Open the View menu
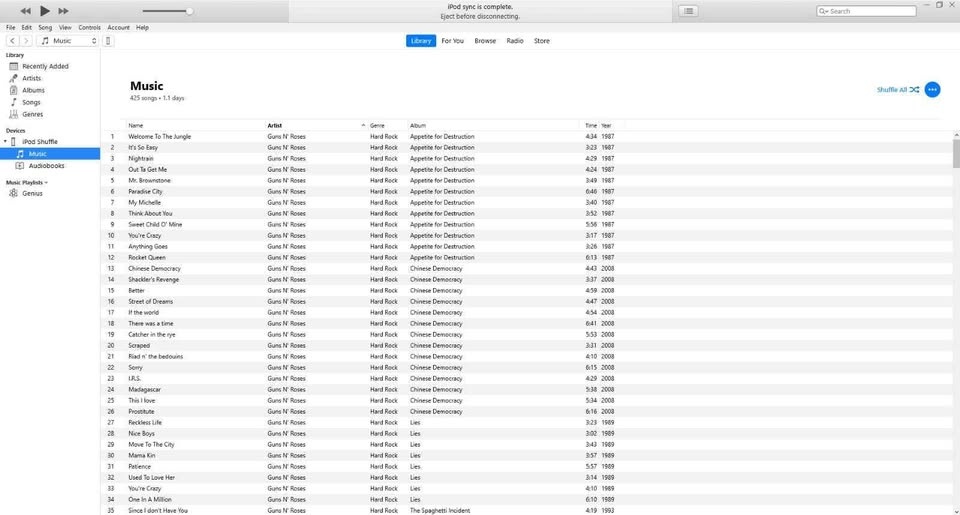 65,28
